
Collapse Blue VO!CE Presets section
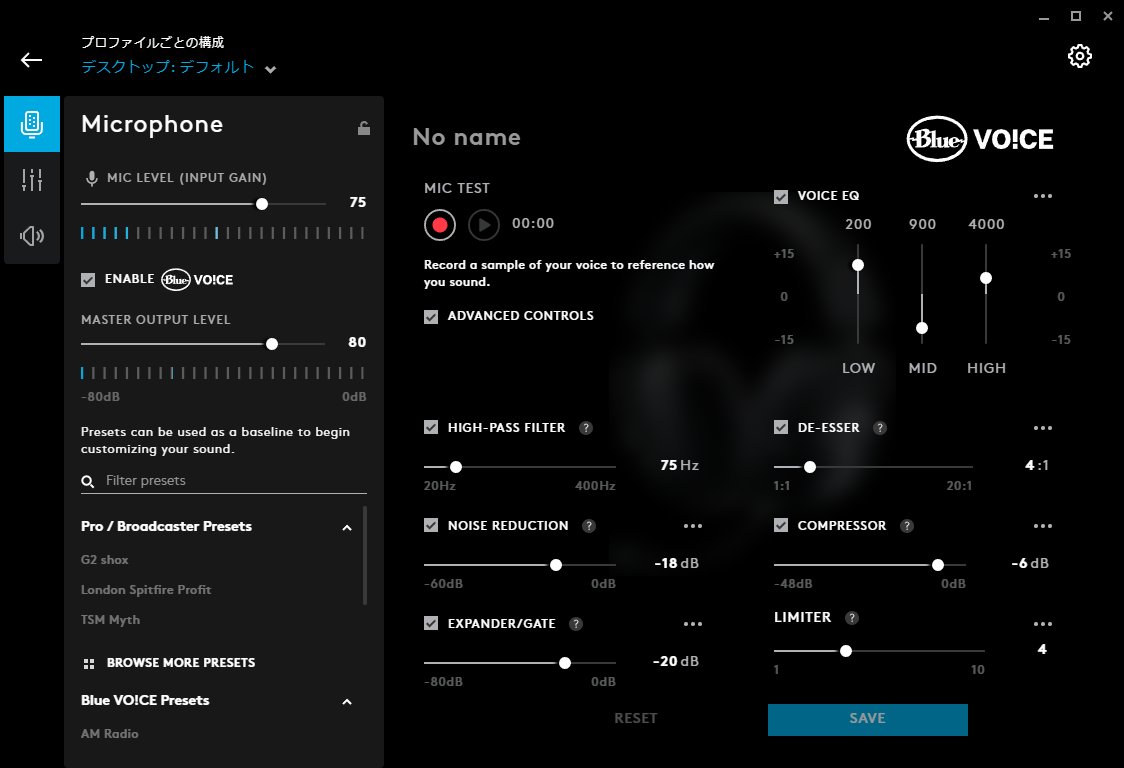[x=347, y=702]
